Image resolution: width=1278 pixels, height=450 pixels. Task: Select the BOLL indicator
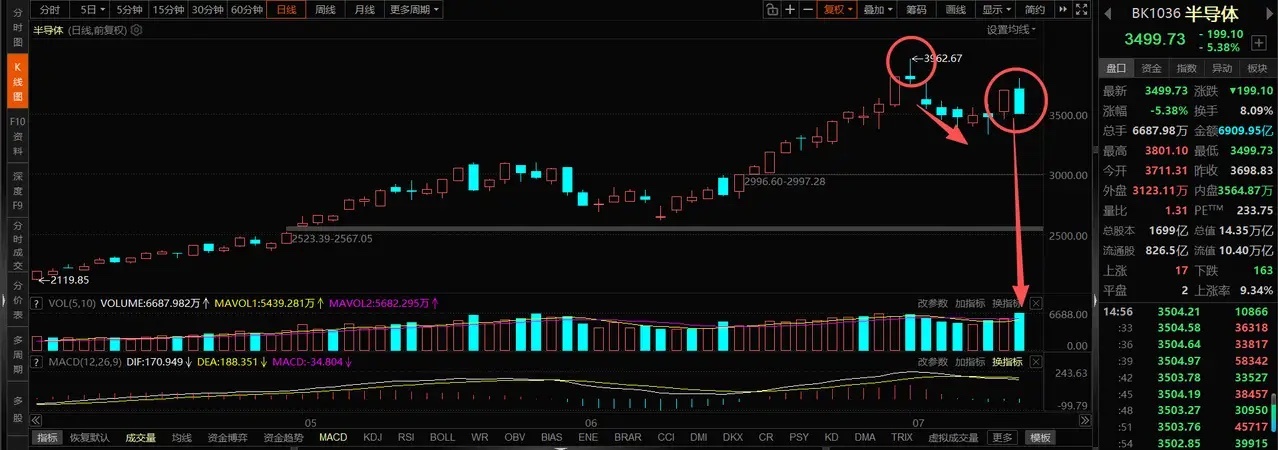coord(442,438)
